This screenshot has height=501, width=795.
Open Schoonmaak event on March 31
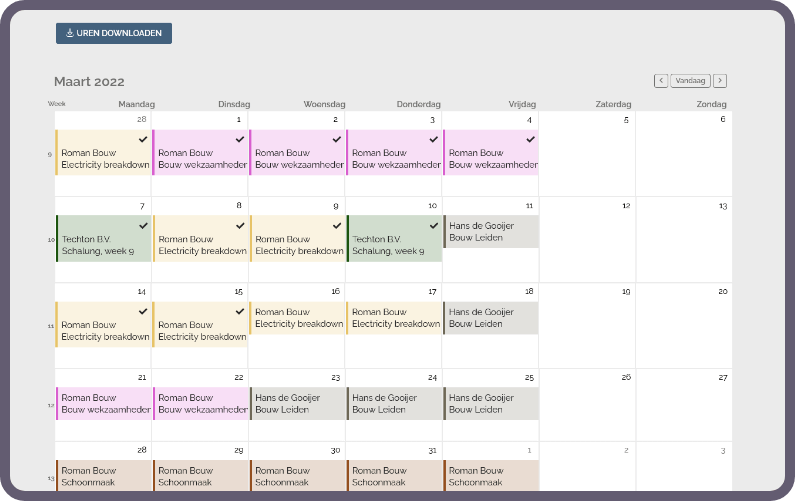tap(394, 476)
